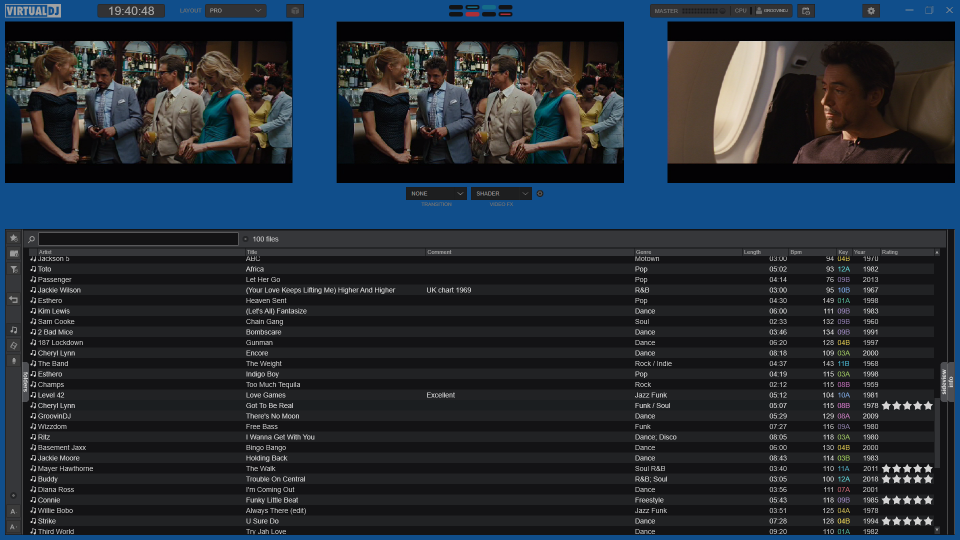The height and width of the screenshot is (540, 960).
Task: Click the center master video preview
Action: pos(480,102)
